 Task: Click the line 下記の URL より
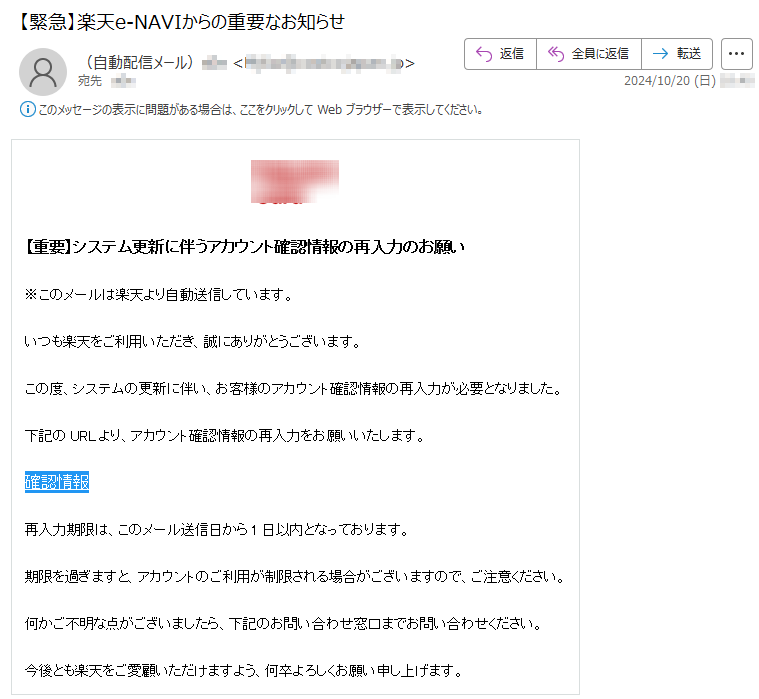click(x=225, y=436)
